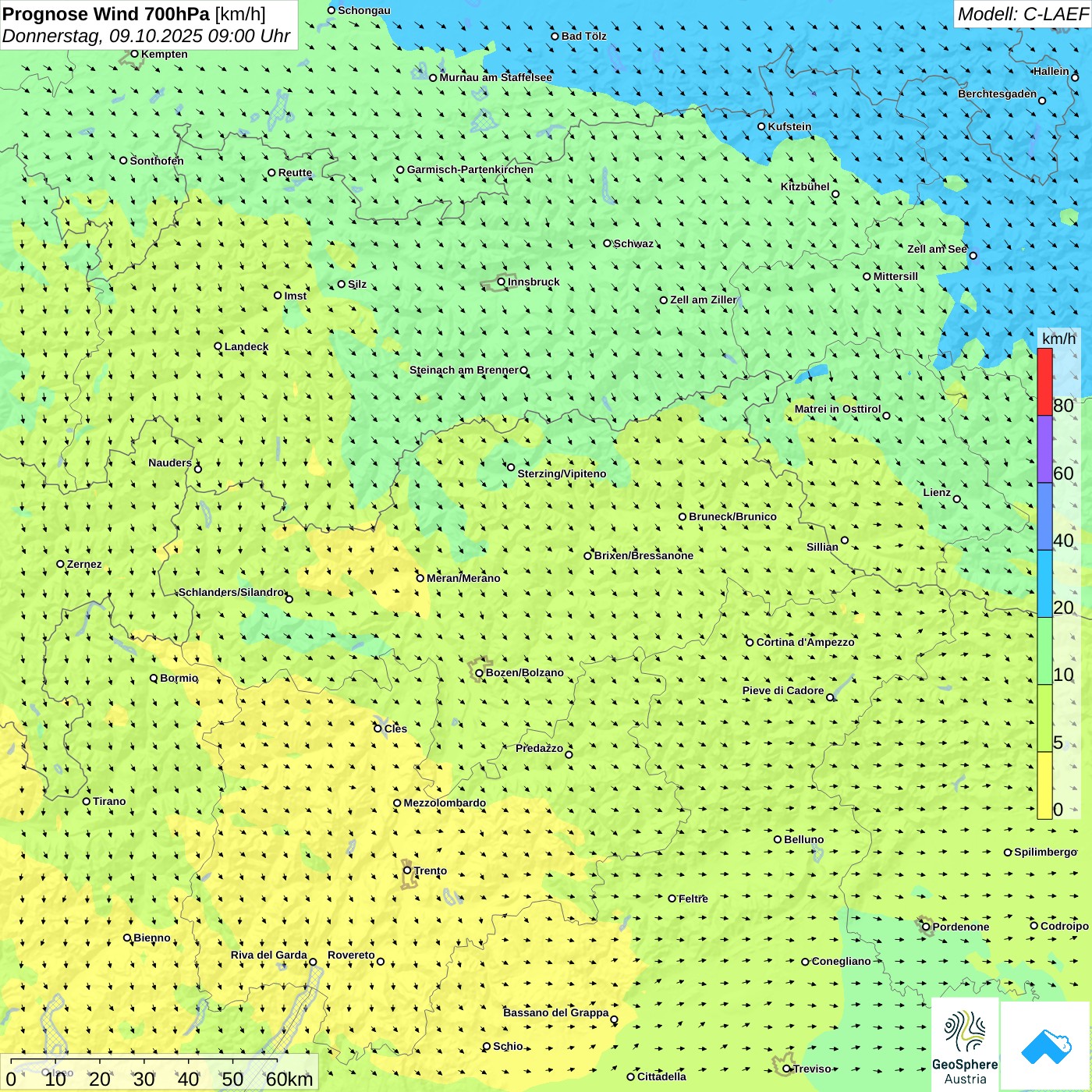
Task: Click the red 80 km/h legend color
Action: [x=1044, y=381]
